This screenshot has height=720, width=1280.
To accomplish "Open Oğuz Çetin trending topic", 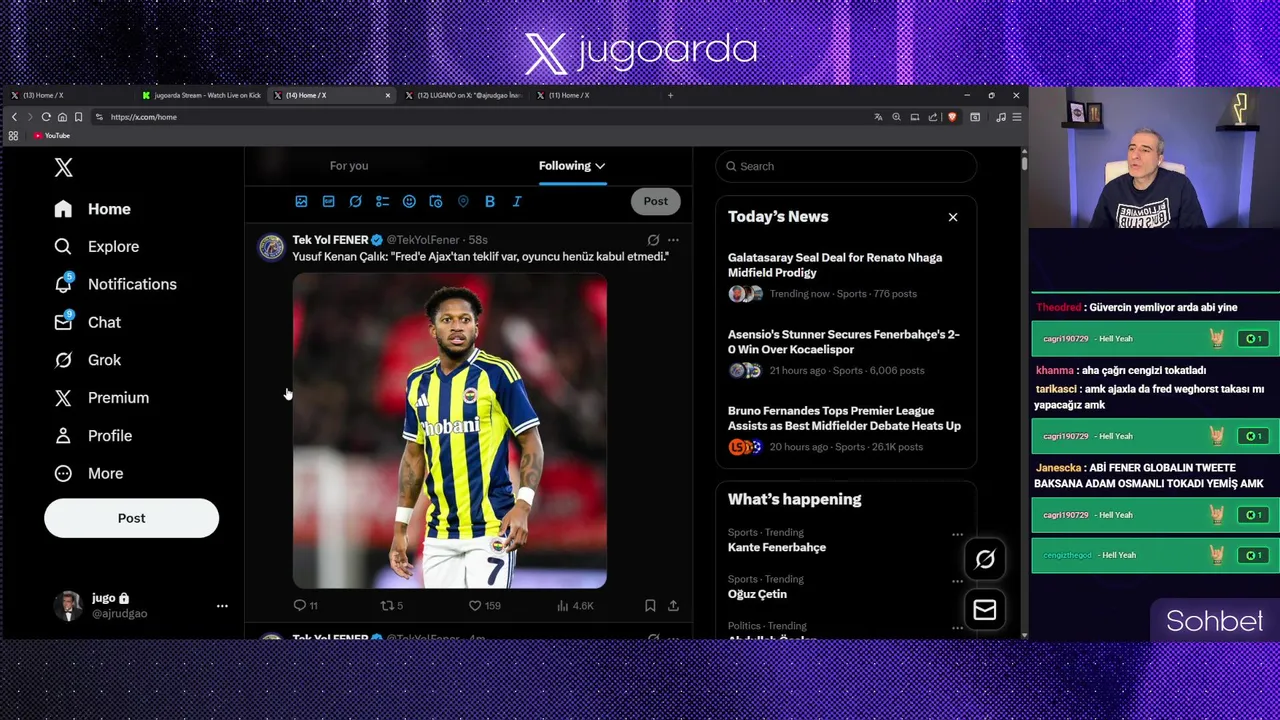I will 757,594.
